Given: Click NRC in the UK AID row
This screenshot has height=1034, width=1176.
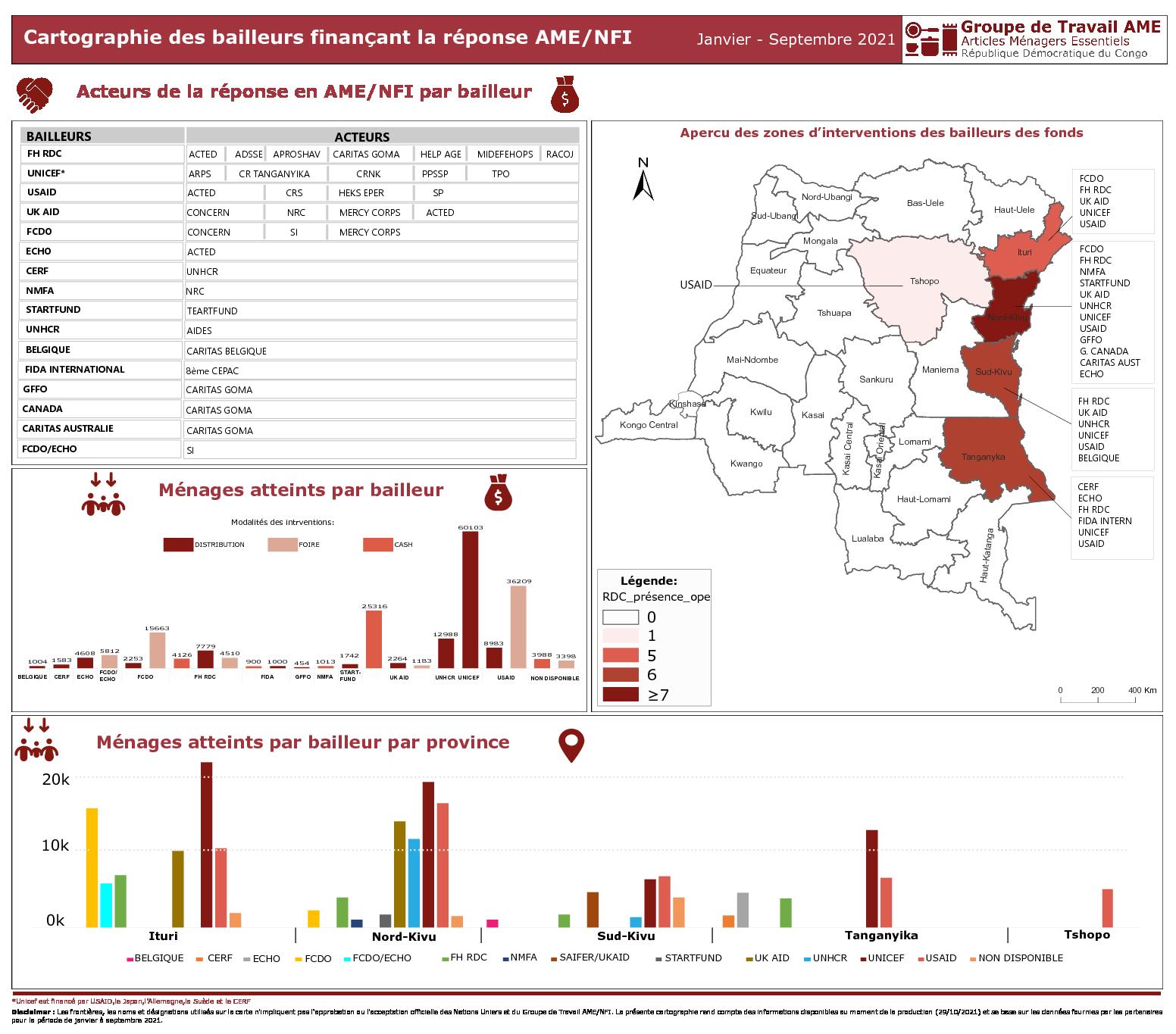Looking at the screenshot, I should [x=296, y=213].
